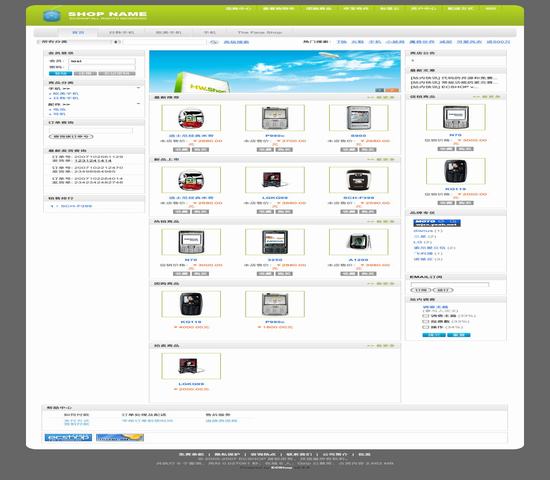Check the first poll option checkbox
The image size is (550, 480).
425,316
